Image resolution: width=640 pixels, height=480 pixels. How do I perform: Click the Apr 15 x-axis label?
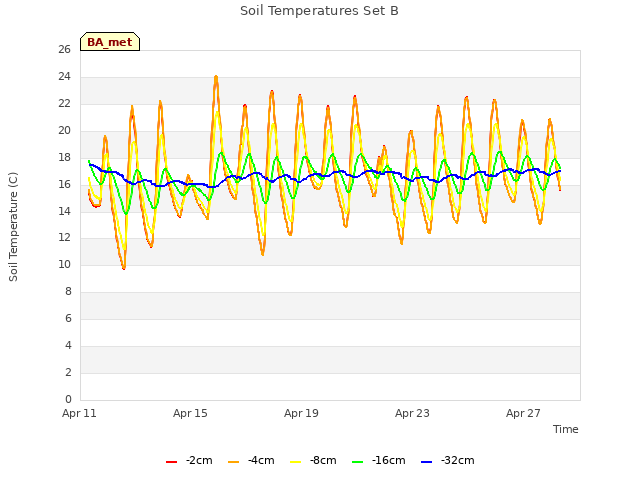(x=190, y=413)
